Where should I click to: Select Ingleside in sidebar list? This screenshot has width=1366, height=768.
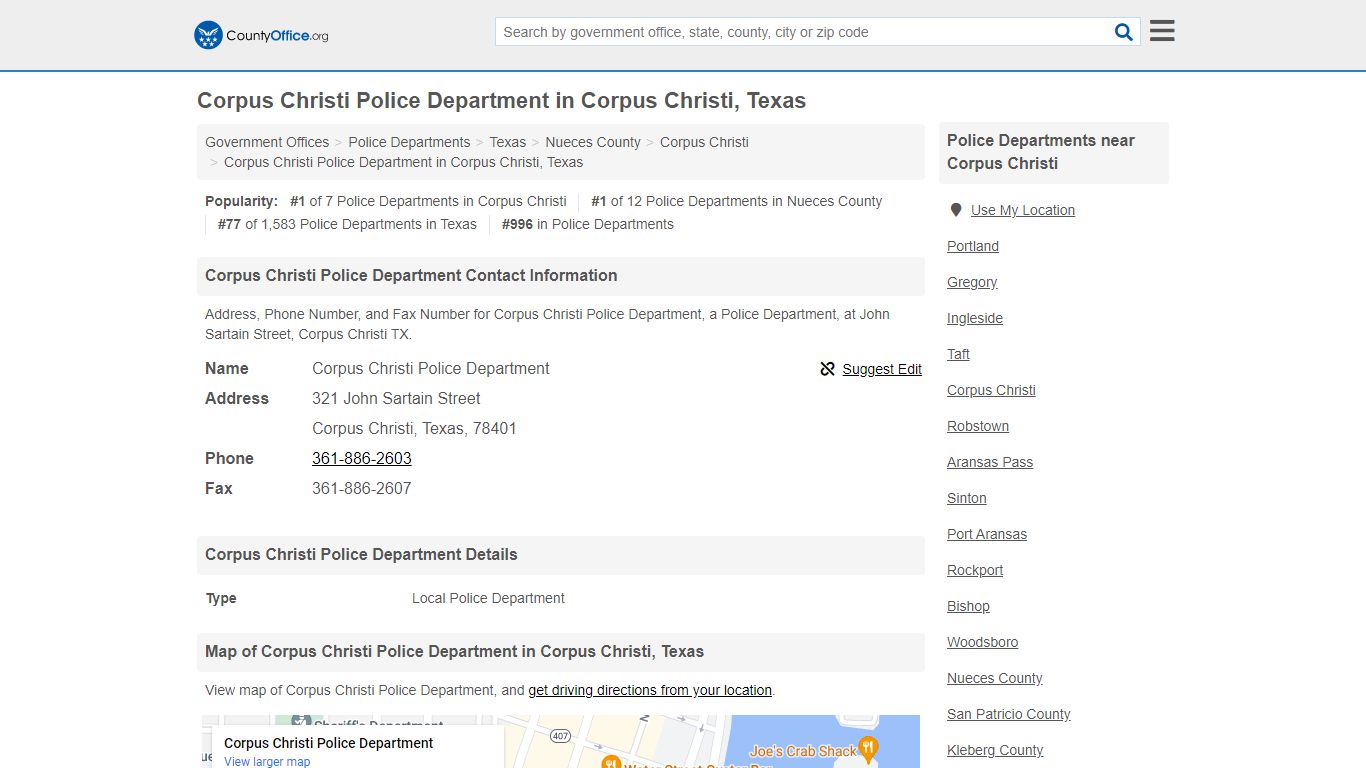(x=975, y=318)
